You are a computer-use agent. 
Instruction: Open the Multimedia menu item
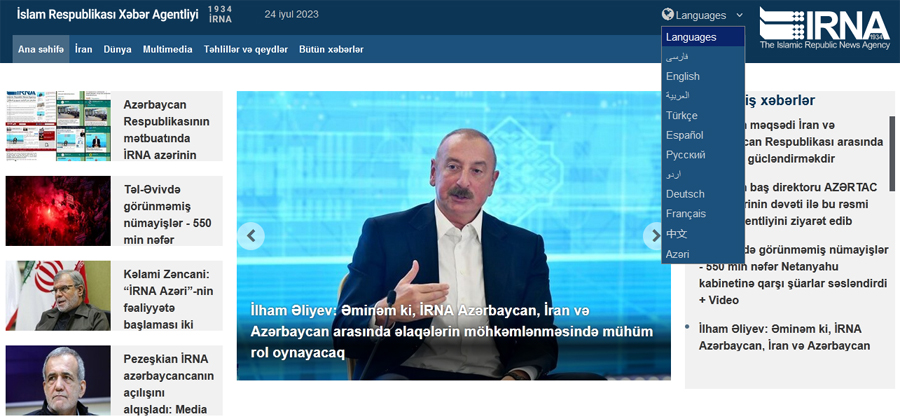point(168,49)
